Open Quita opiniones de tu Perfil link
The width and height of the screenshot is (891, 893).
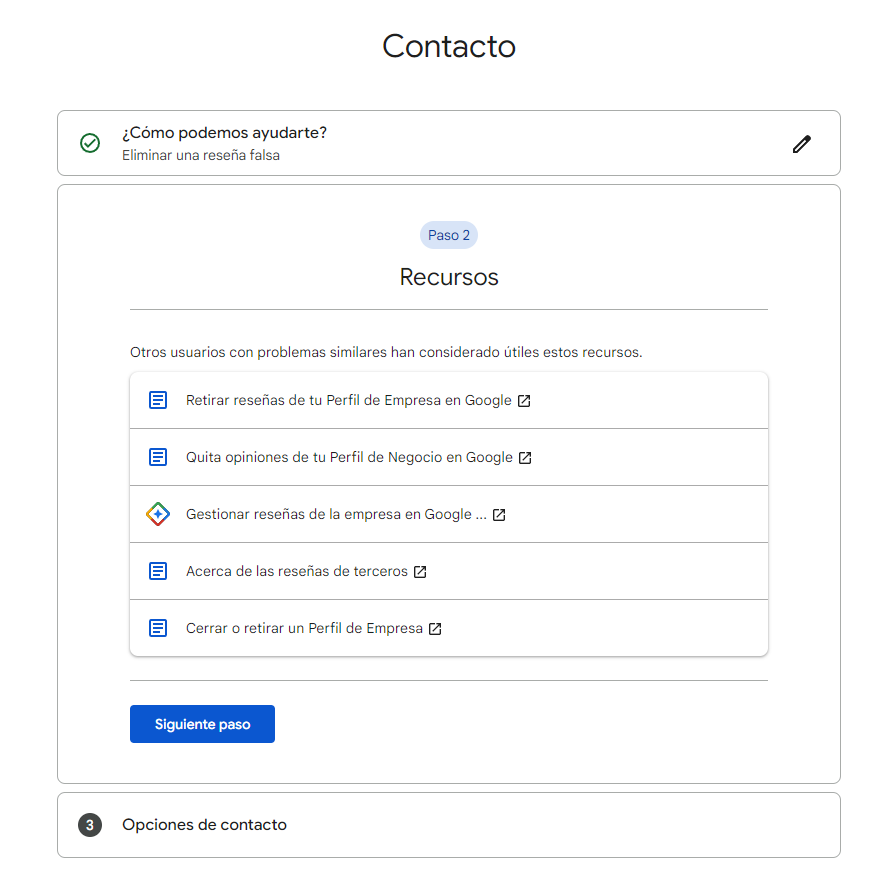tap(349, 457)
